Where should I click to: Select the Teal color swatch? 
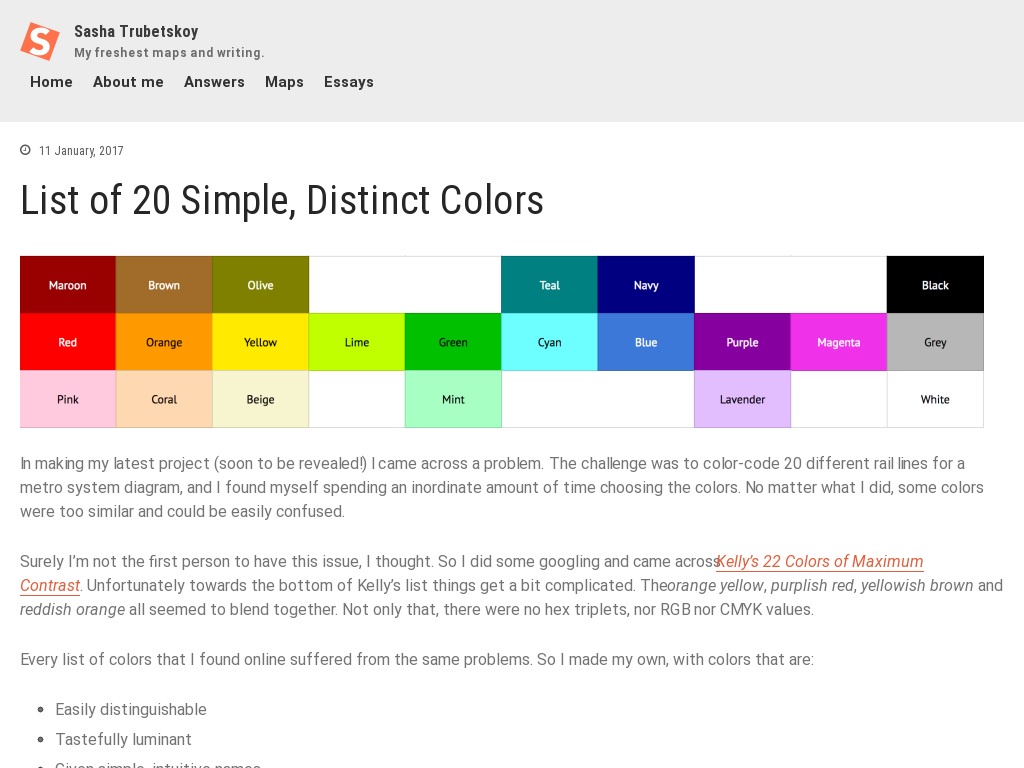click(x=549, y=285)
